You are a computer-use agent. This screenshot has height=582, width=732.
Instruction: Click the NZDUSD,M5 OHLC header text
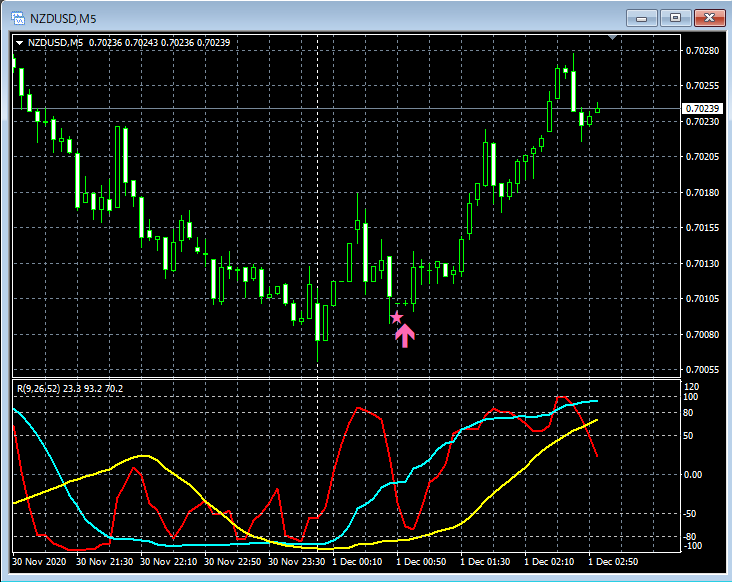130,42
